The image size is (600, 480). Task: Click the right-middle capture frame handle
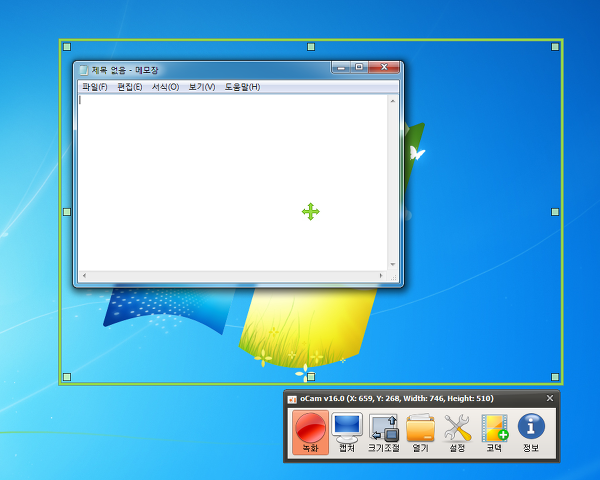coord(555,212)
